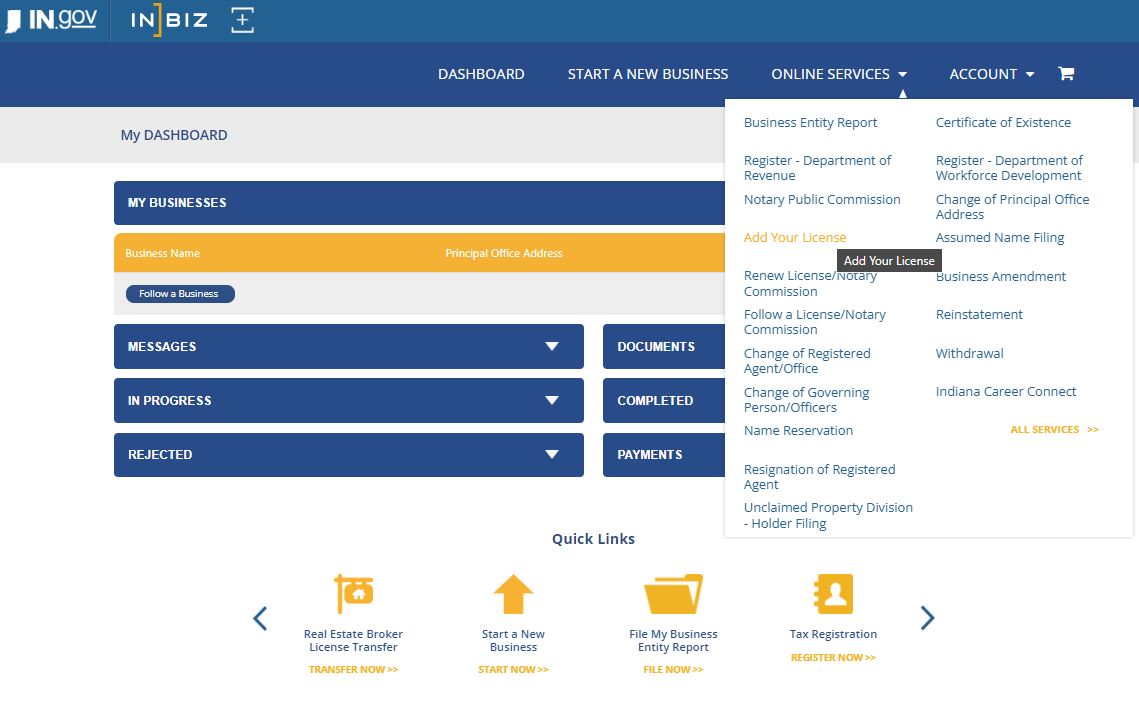This screenshot has height=716, width=1139.
Task: Go to Dashboard in navigation bar
Action: tap(481, 74)
